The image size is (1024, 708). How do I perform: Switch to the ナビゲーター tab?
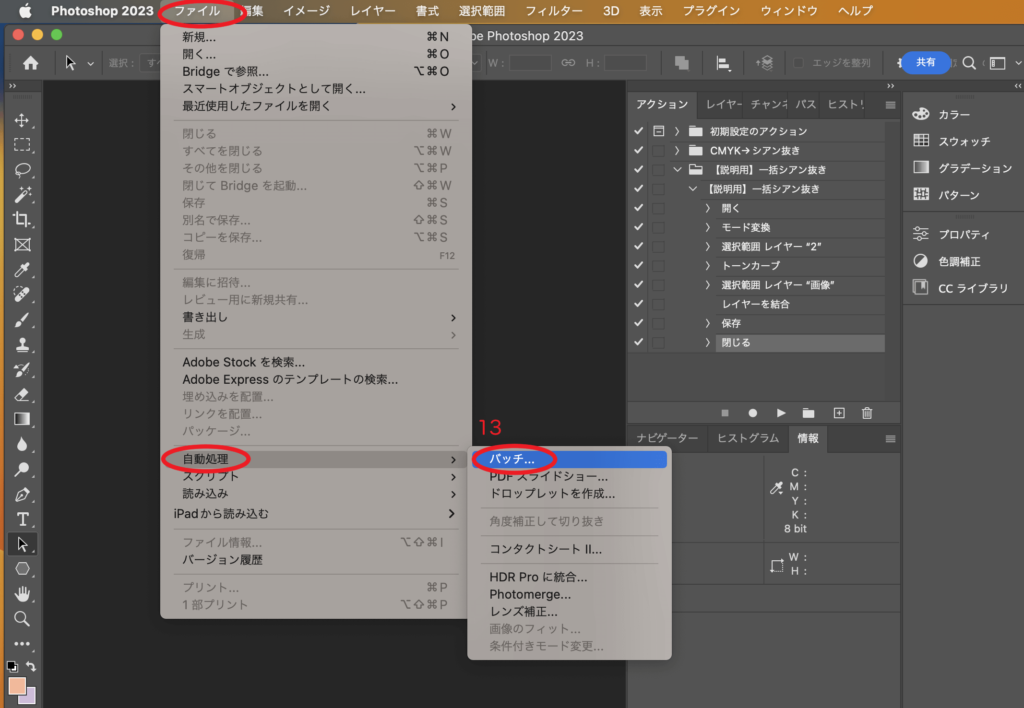pyautogui.click(x=667, y=438)
